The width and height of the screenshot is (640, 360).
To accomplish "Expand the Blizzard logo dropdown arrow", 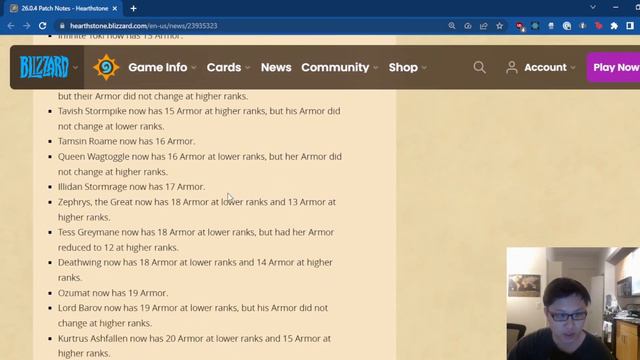I will click(x=76, y=68).
